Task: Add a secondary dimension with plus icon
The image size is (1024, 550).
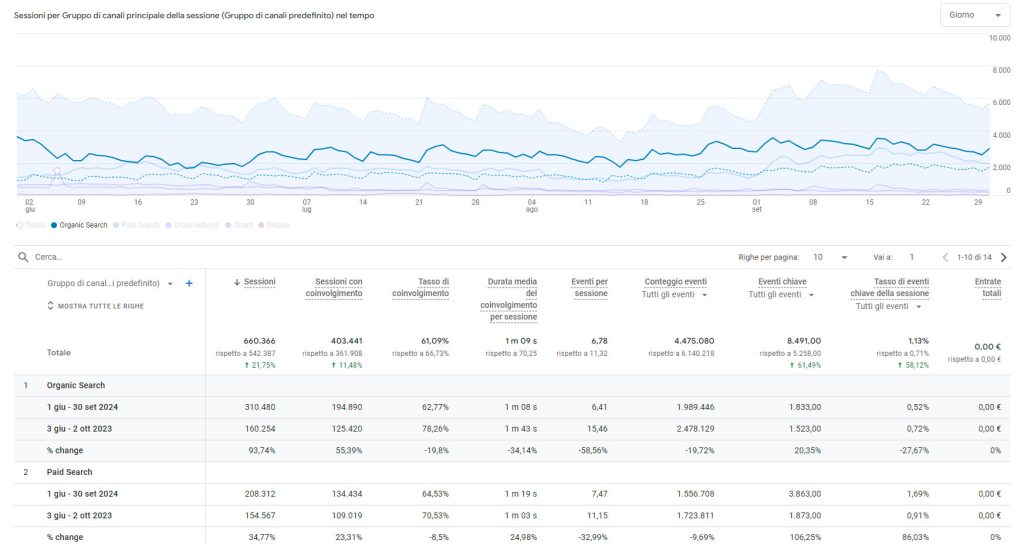Action: 189,283
